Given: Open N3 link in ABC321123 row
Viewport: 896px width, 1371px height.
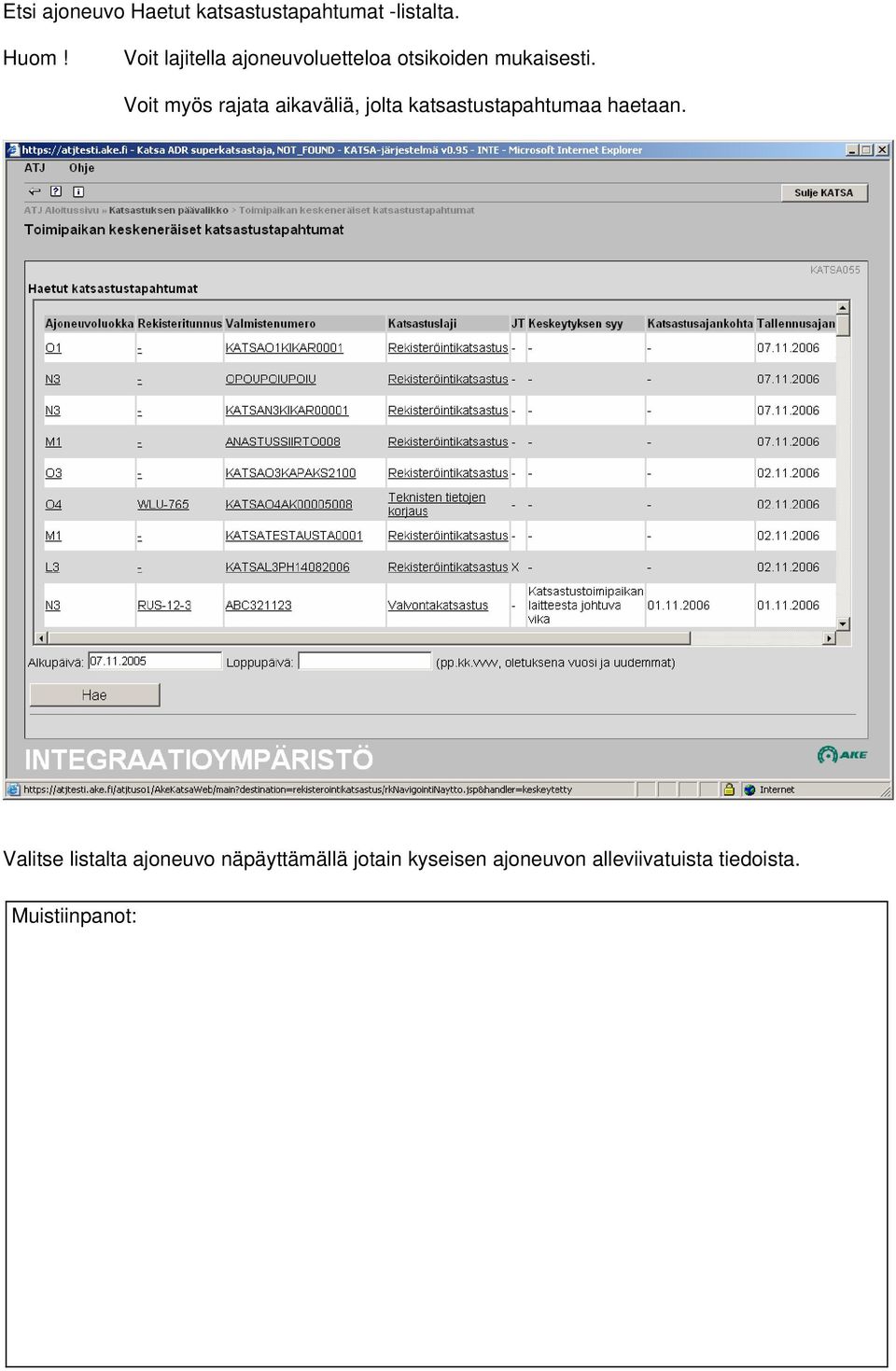Looking at the screenshot, I should (52, 605).
